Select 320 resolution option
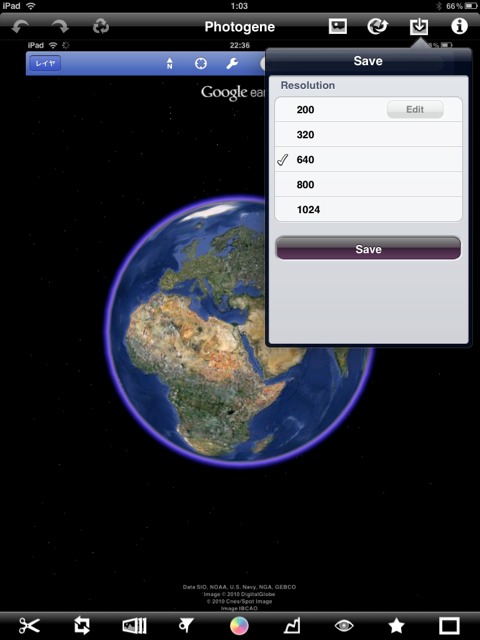480x640 pixels. (x=368, y=134)
